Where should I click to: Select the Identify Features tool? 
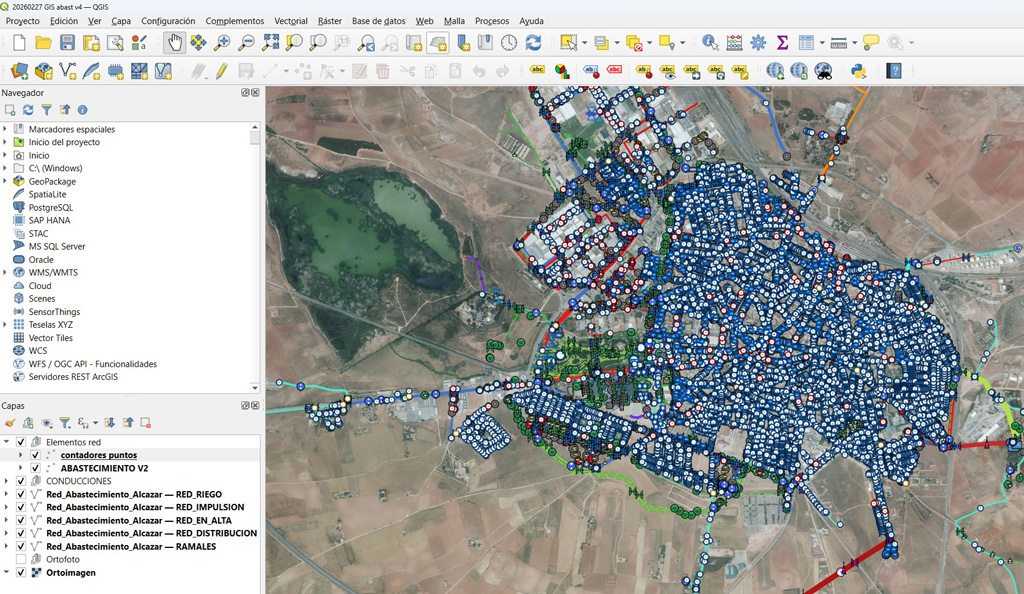[710, 42]
